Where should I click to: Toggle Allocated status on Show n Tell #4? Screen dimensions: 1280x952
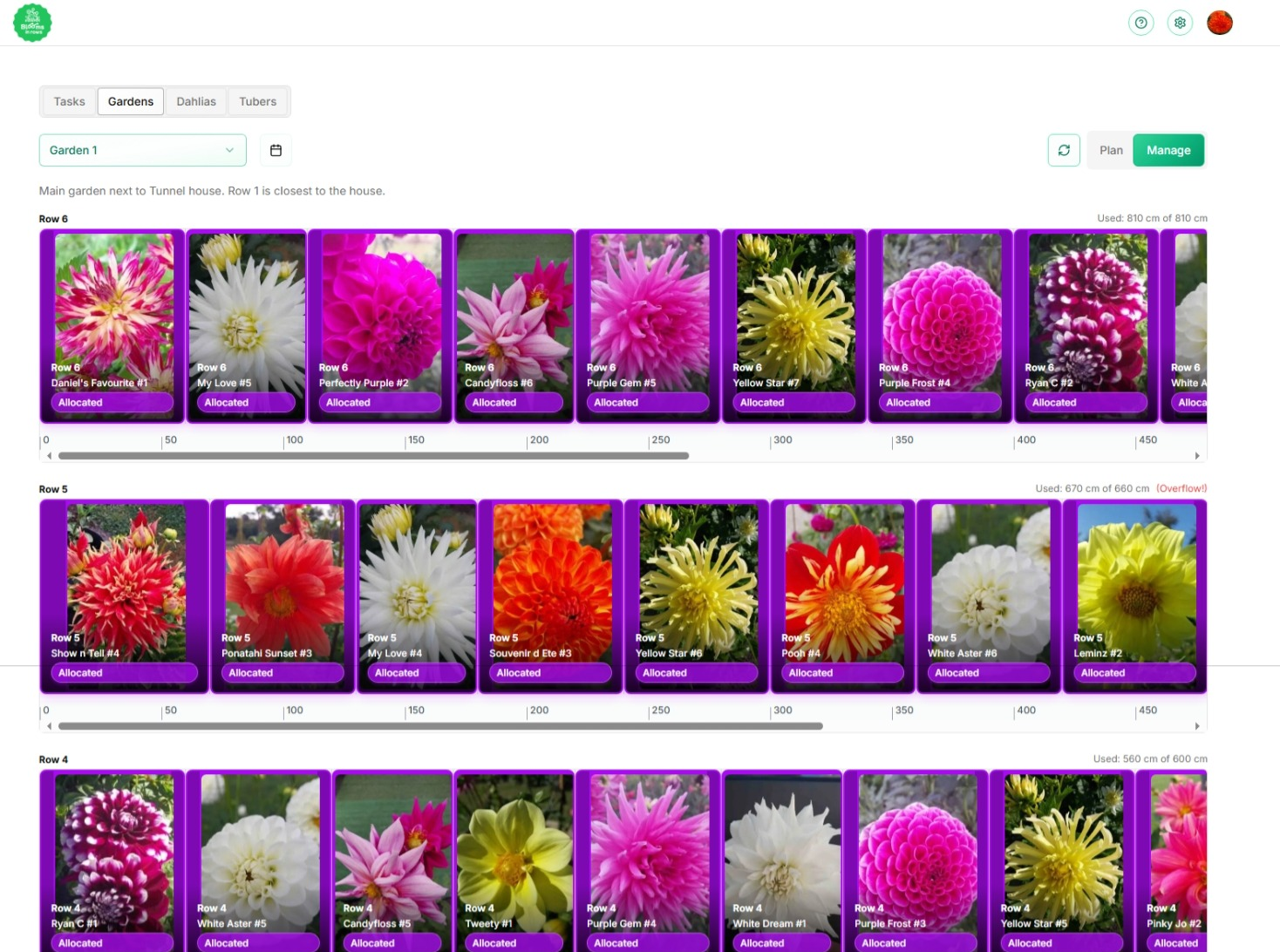coord(124,672)
